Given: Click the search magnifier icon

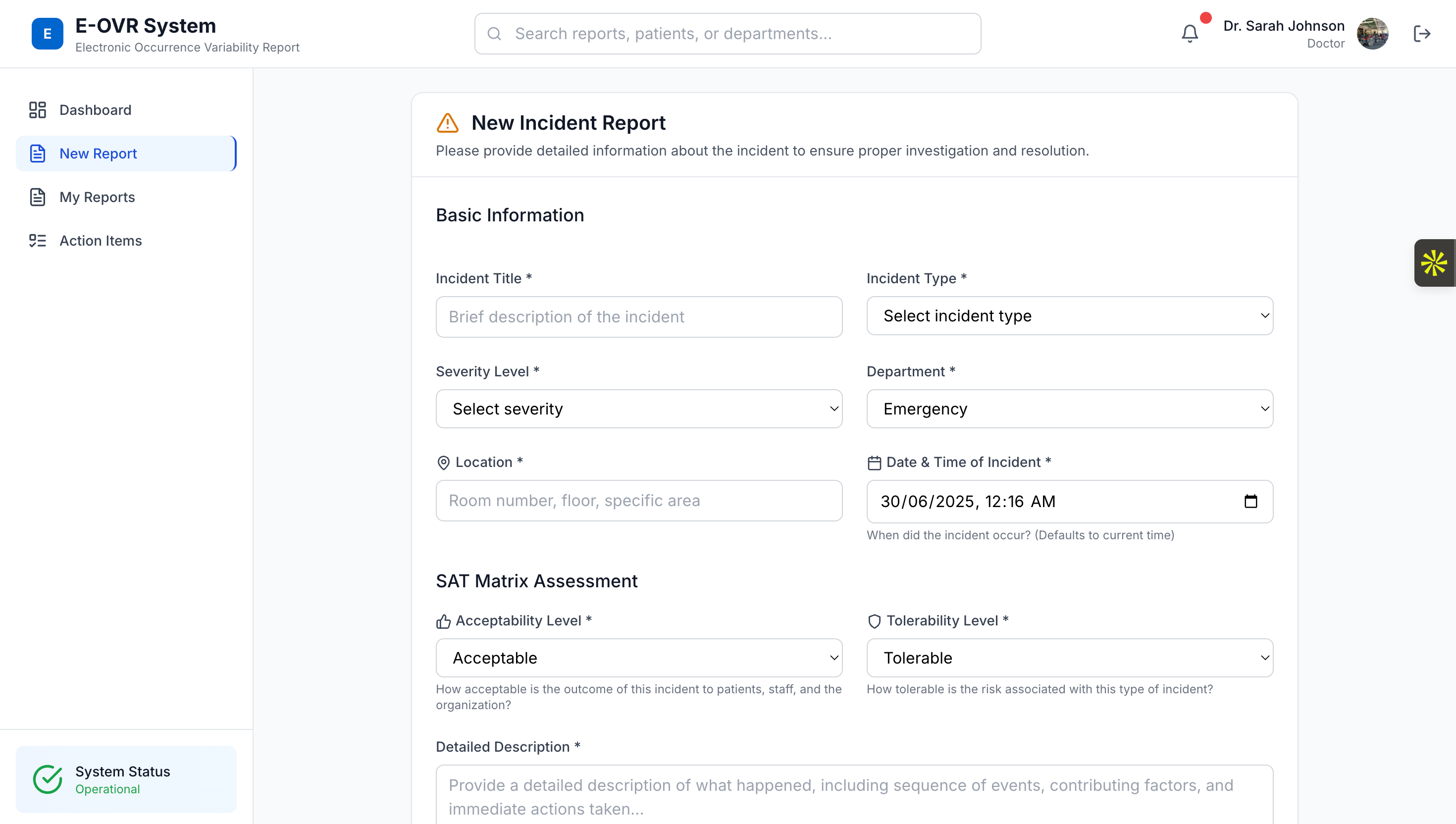Looking at the screenshot, I should 495,34.
